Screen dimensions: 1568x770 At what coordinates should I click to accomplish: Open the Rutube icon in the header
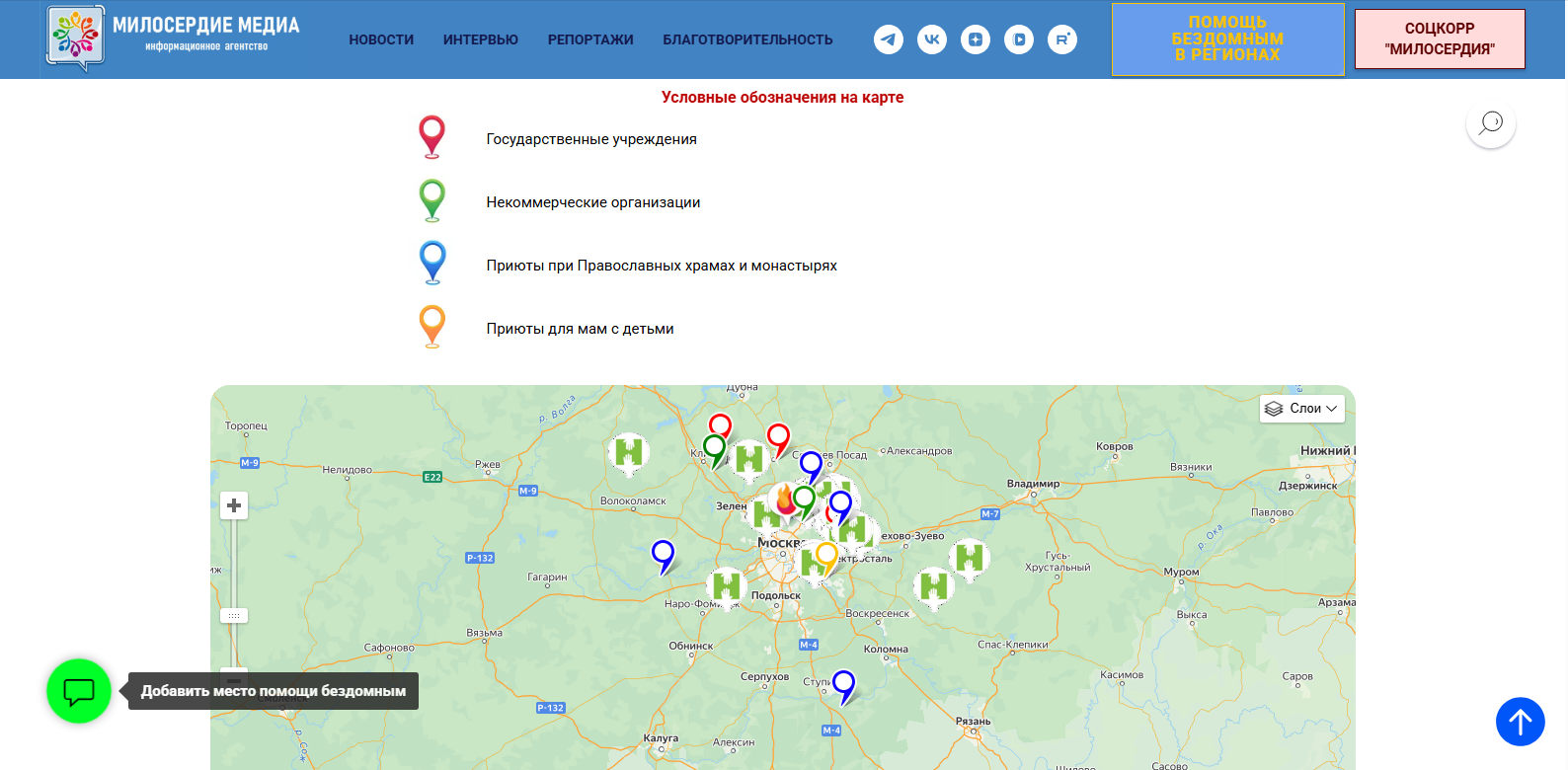click(x=1062, y=39)
